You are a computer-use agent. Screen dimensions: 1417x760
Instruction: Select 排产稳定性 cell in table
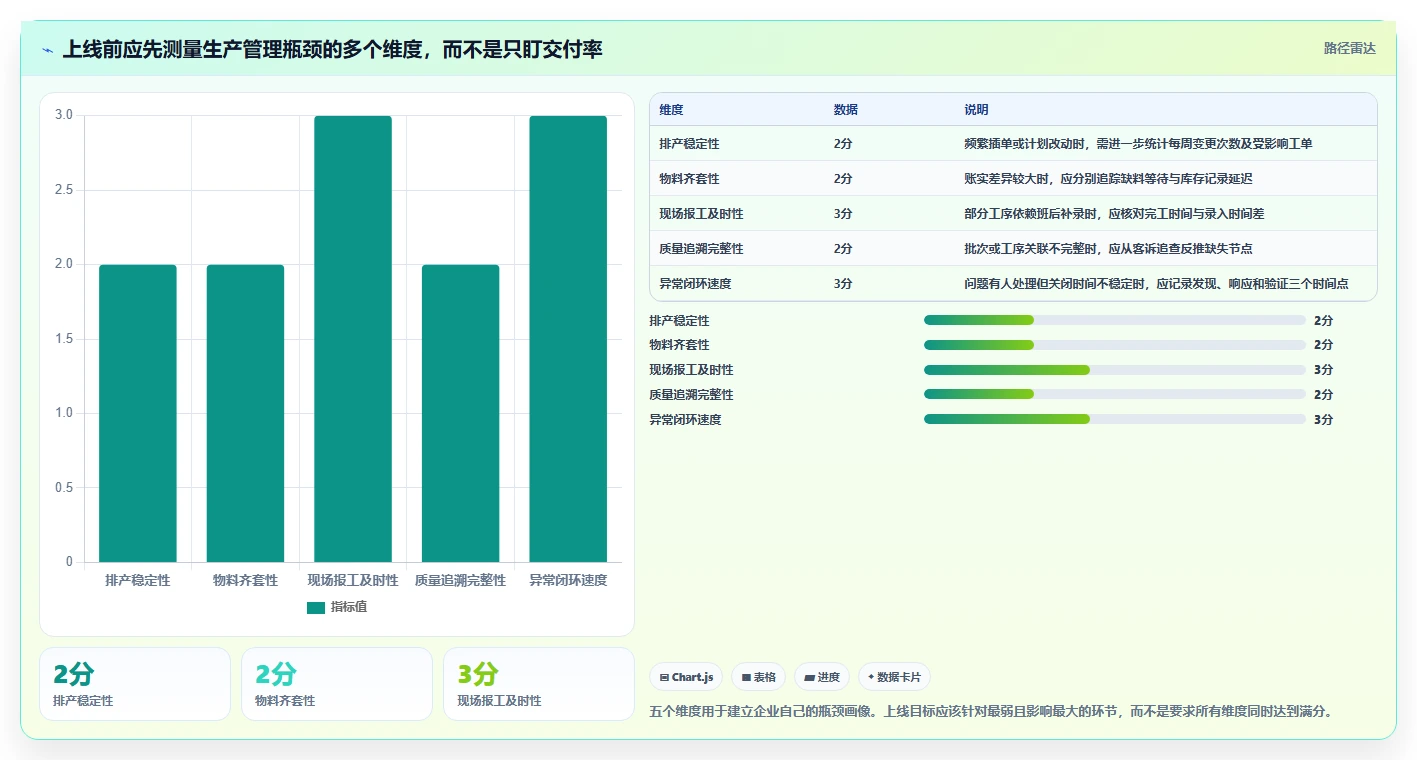click(689, 144)
